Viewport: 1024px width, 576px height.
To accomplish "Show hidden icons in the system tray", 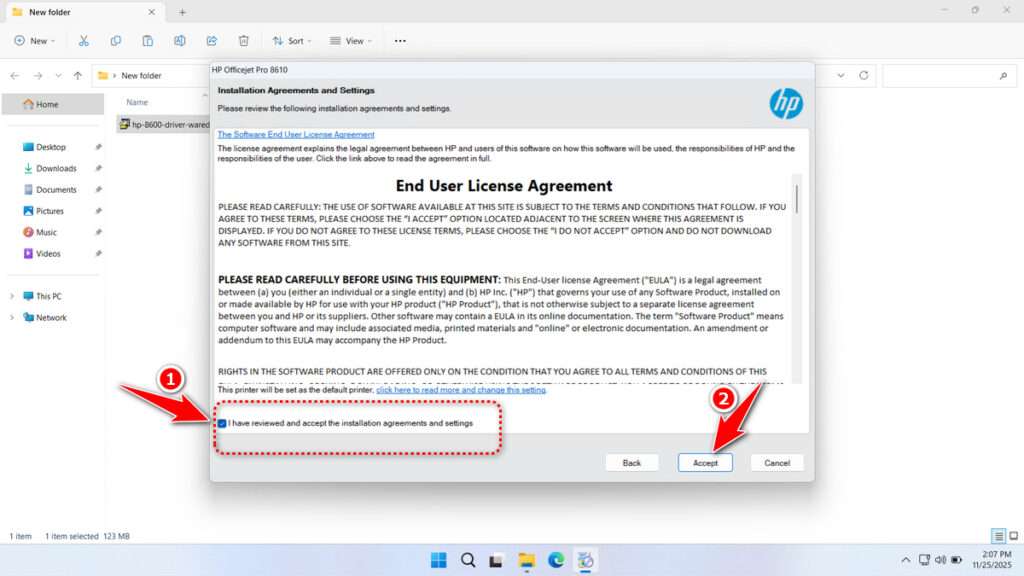I will (x=905, y=559).
